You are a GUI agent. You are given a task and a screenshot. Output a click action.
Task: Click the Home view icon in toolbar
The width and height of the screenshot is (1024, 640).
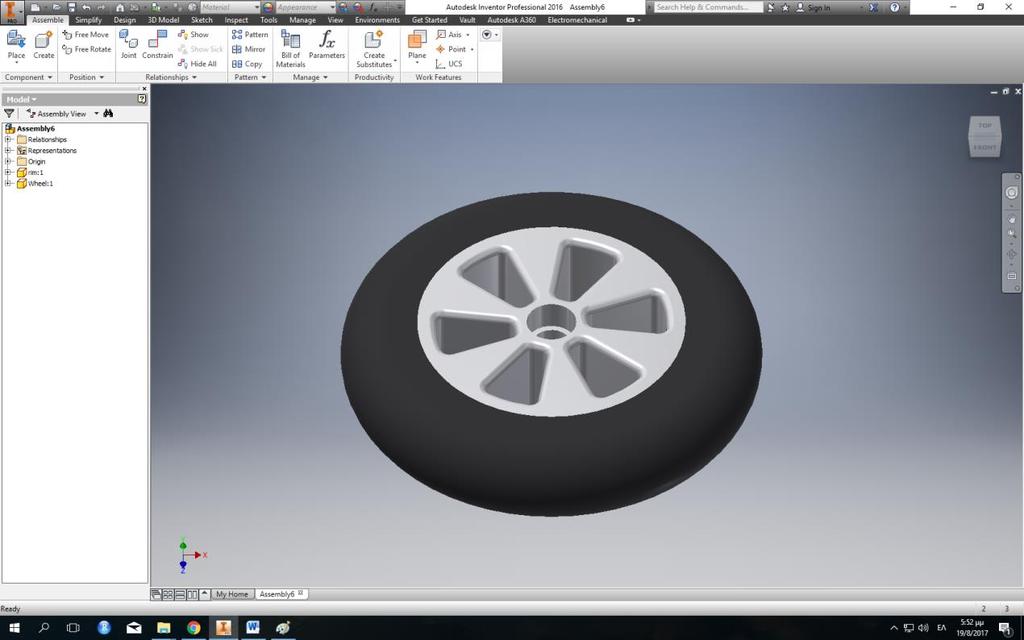pyautogui.click(x=120, y=7)
